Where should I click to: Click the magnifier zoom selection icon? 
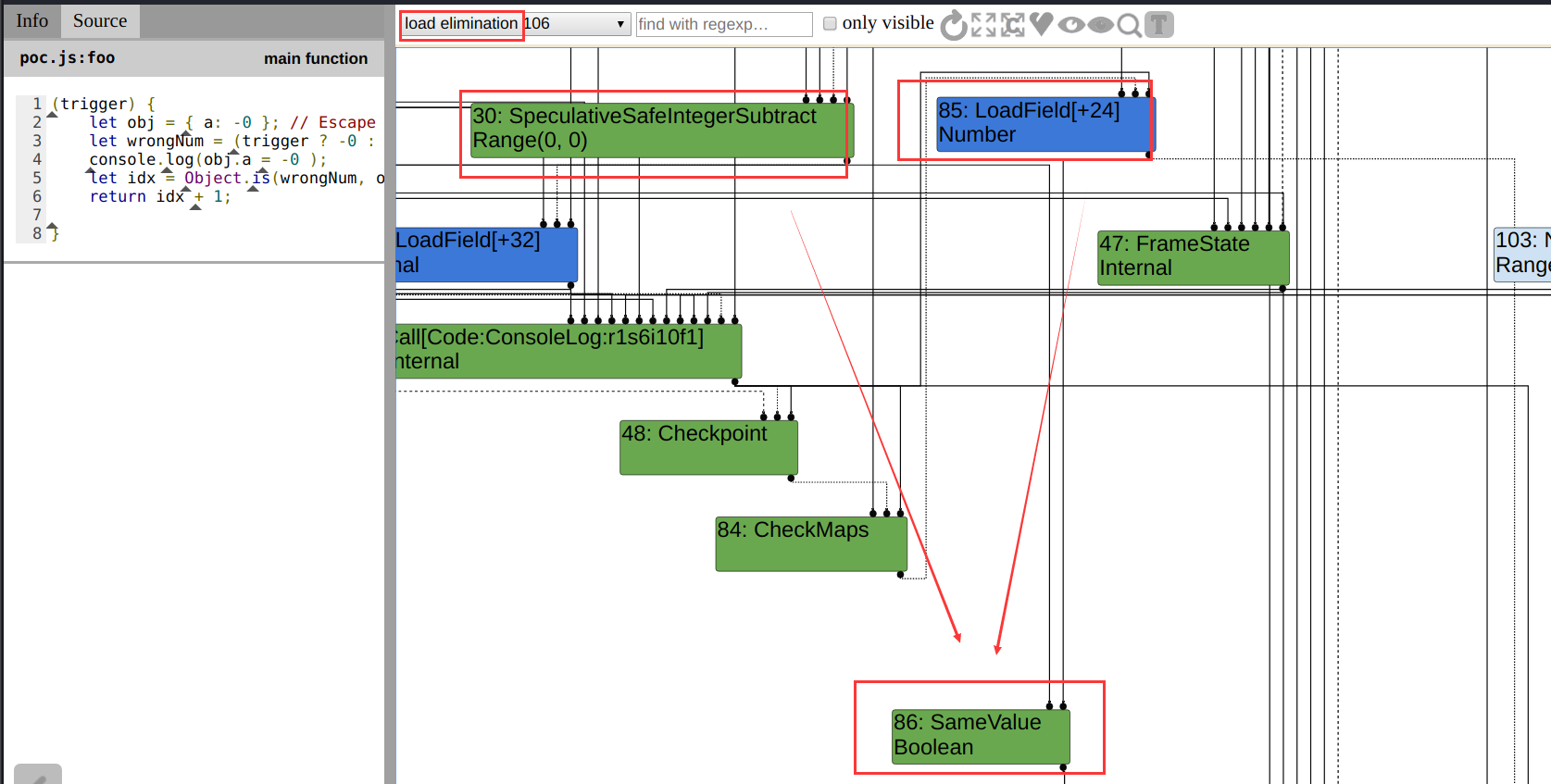point(1129,25)
